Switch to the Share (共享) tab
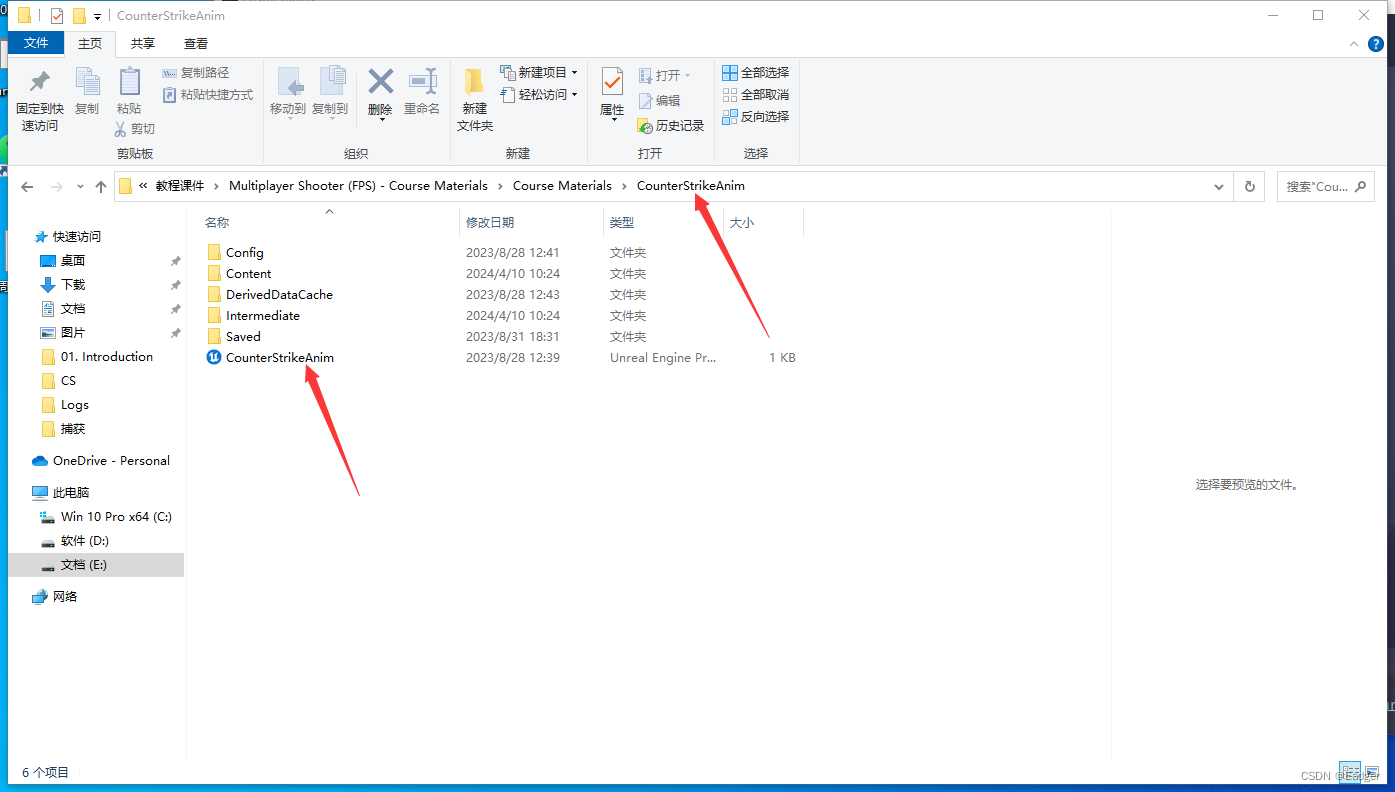This screenshot has width=1395, height=792. coord(143,43)
